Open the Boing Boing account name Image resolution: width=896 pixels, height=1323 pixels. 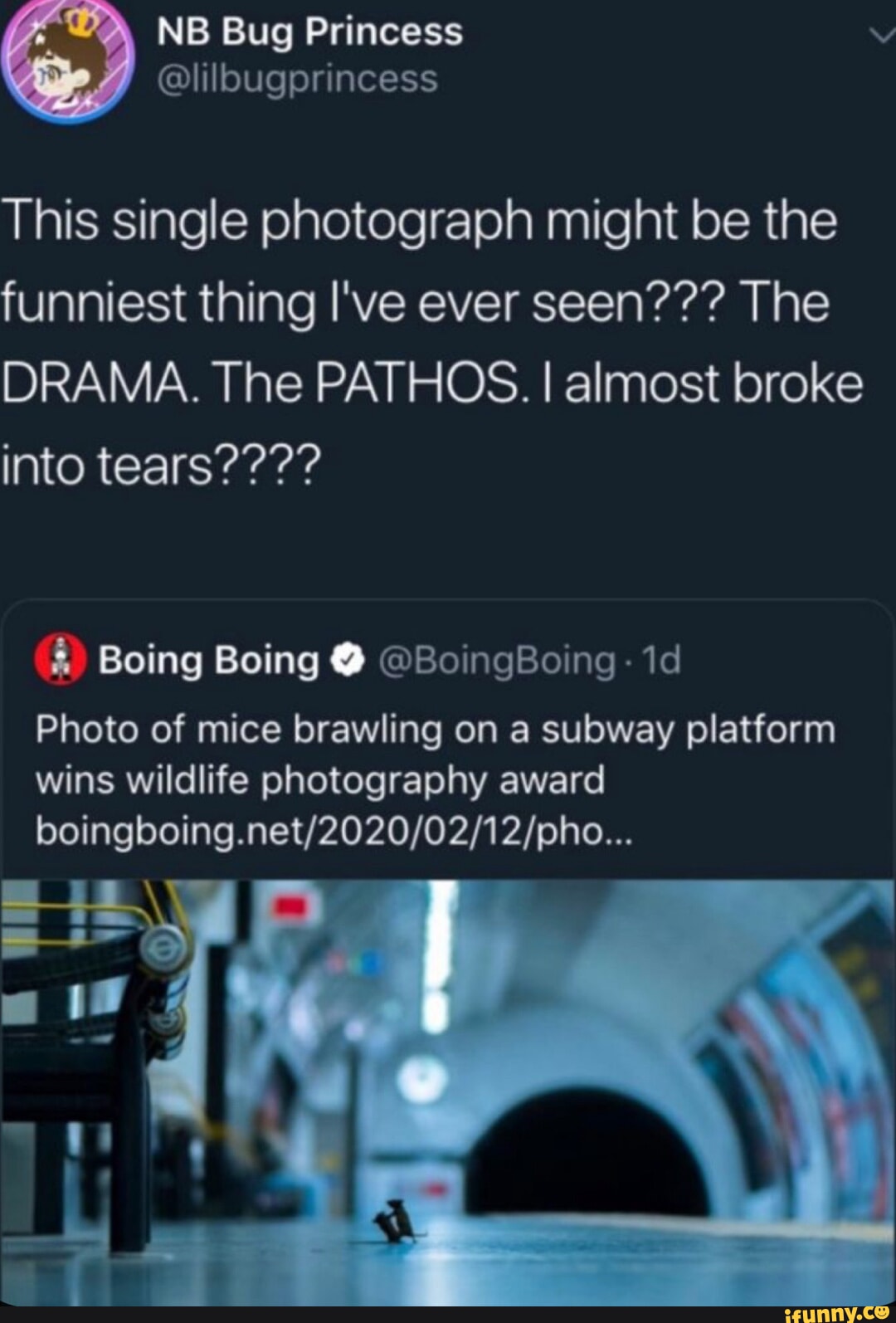(x=209, y=661)
